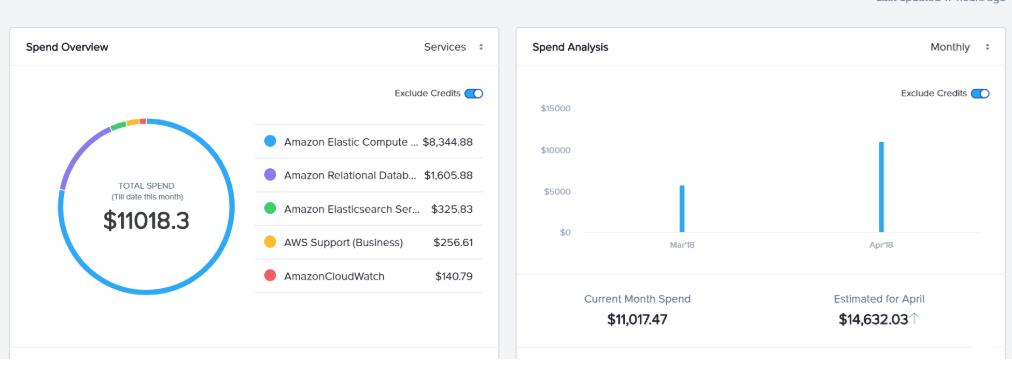This screenshot has height=378, width=1012.
Task: Select the AmazonCloudWatch service row
Action: point(369,275)
